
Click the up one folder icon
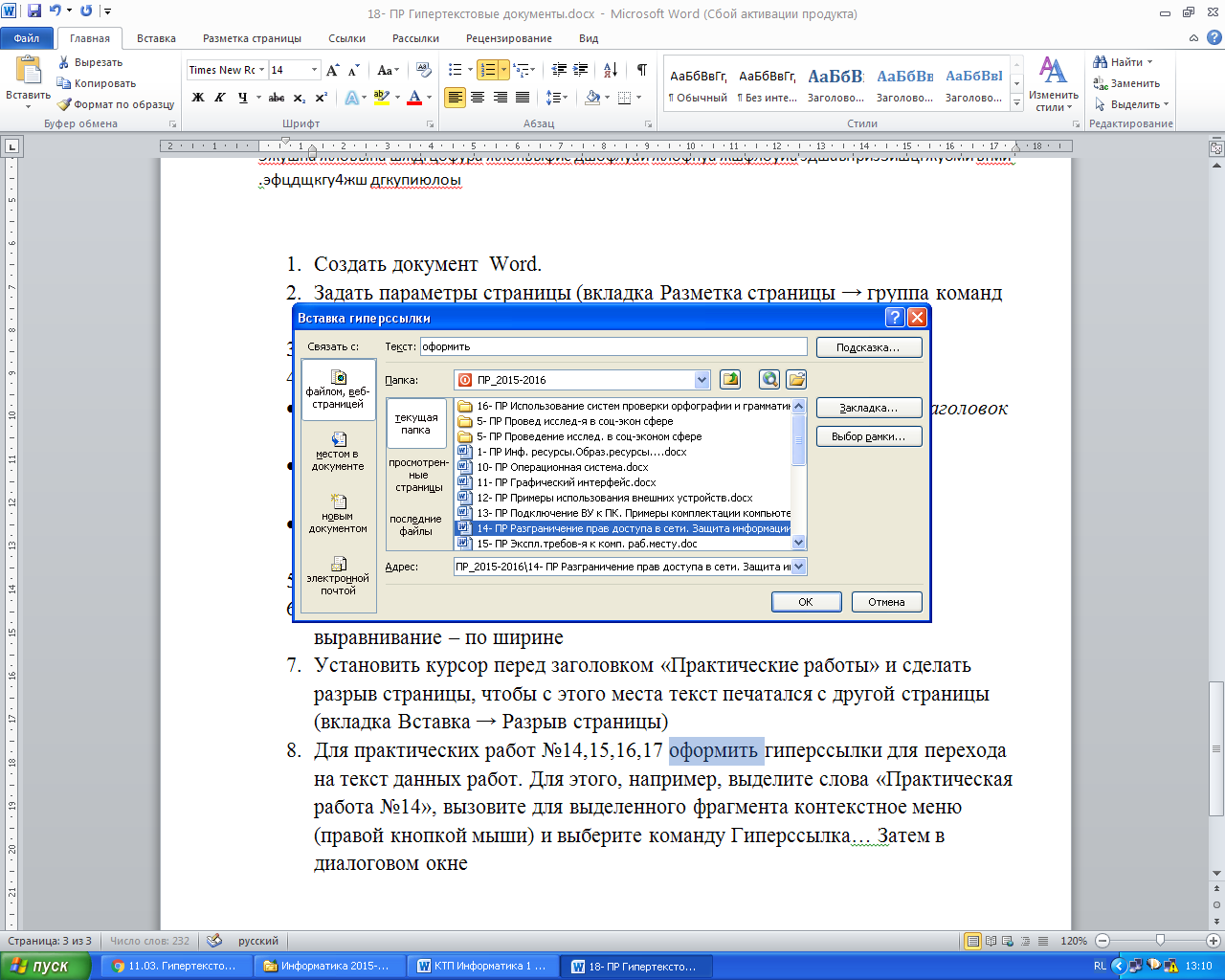pyautogui.click(x=730, y=380)
